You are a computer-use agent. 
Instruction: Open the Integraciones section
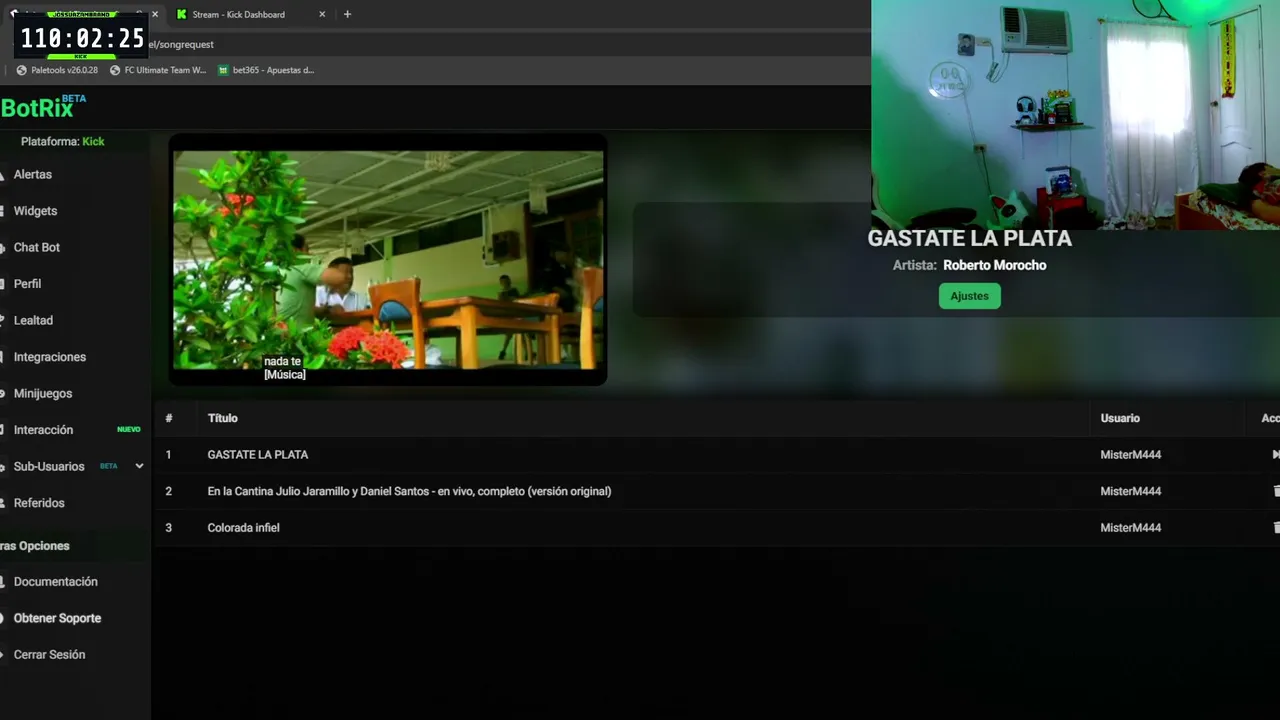(50, 357)
